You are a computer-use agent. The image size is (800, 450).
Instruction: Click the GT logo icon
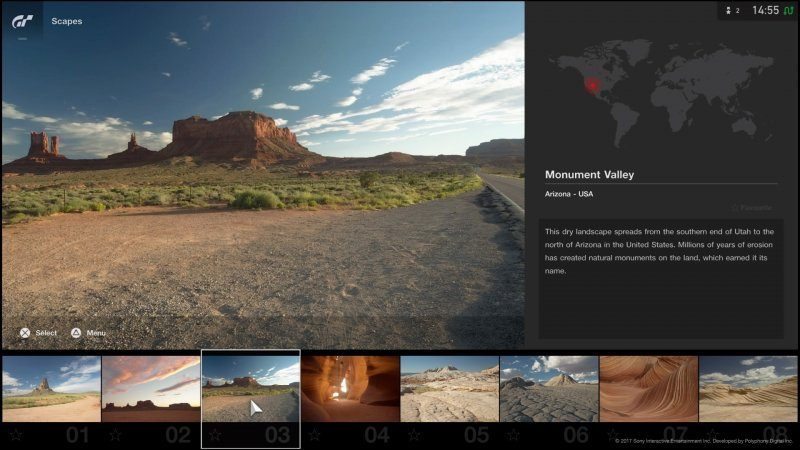tap(22, 21)
